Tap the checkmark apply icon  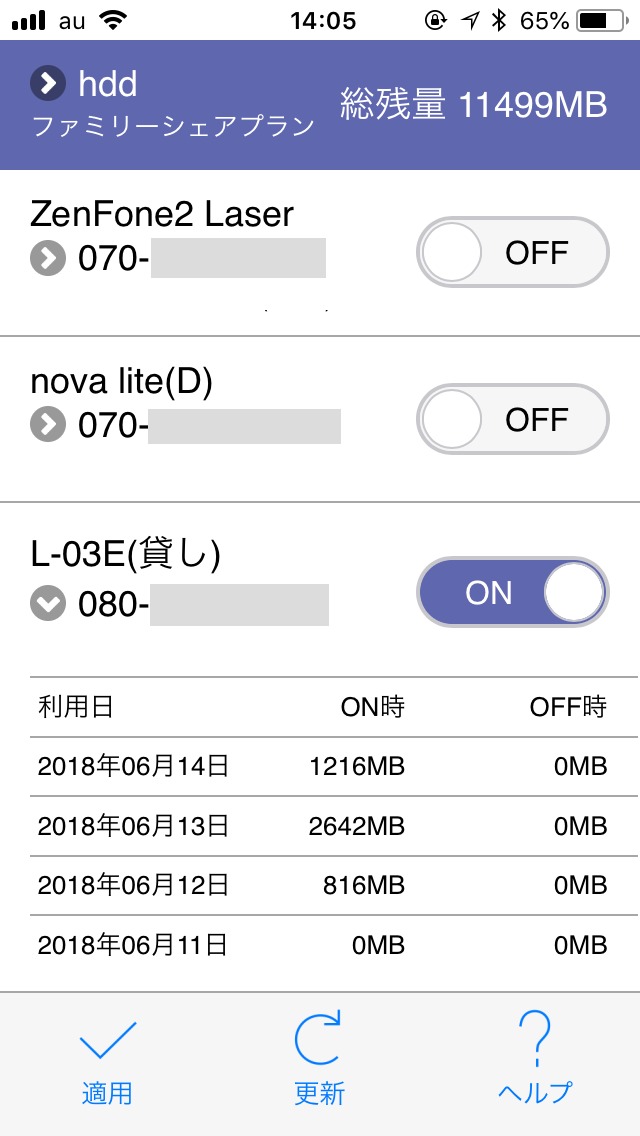point(107,1041)
